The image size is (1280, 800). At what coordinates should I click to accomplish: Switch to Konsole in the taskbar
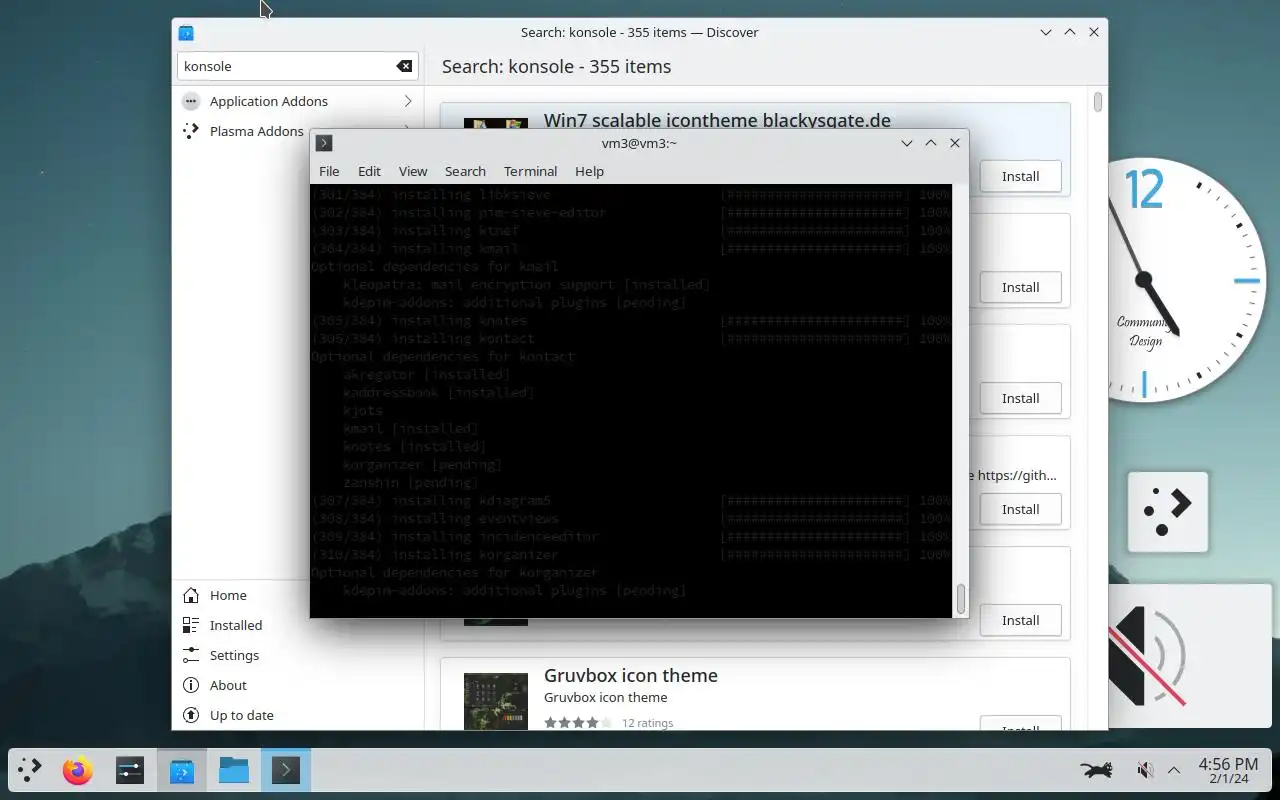click(286, 770)
